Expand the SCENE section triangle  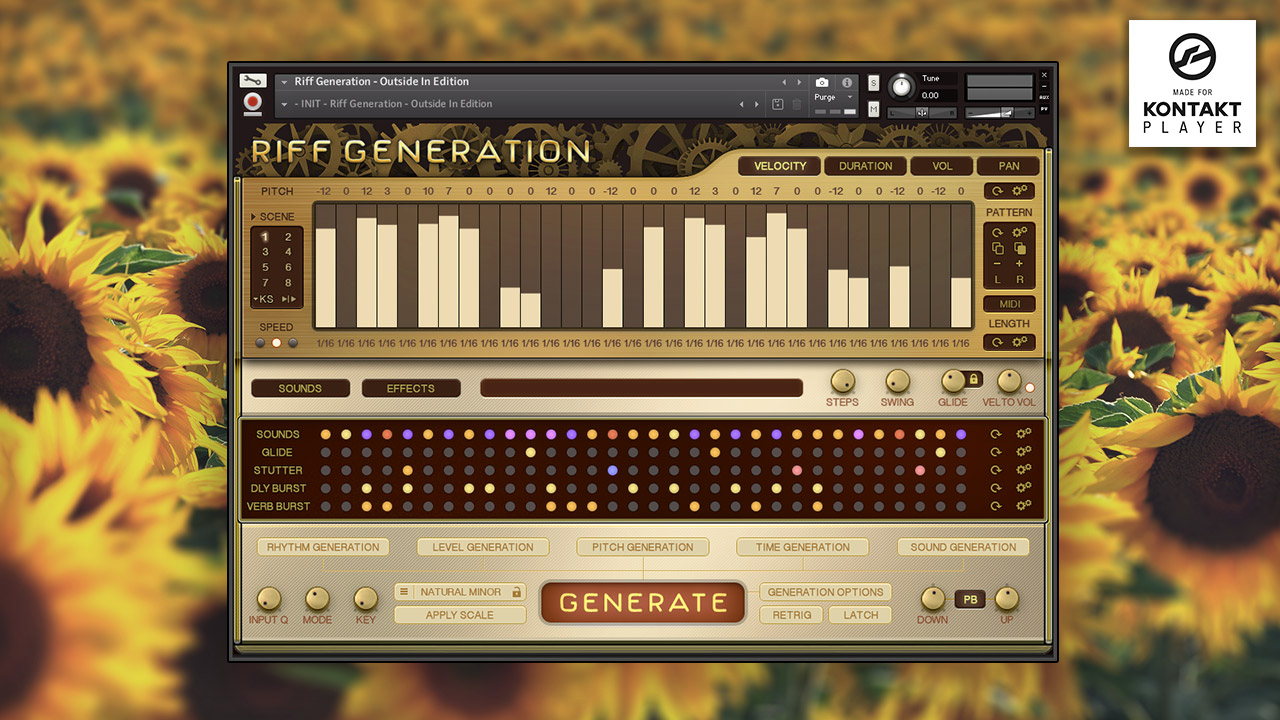point(253,217)
